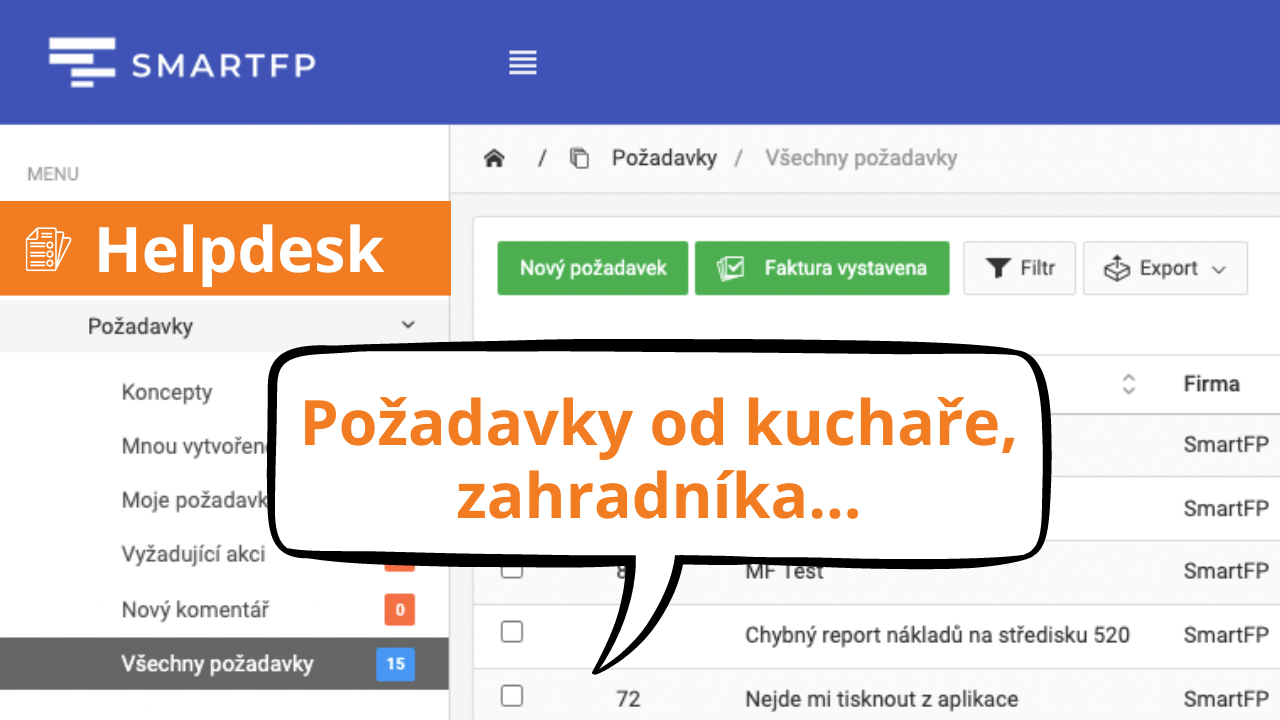Collapse the Požadavky menu chevron
Screen dimensions: 1280x720
[408, 325]
